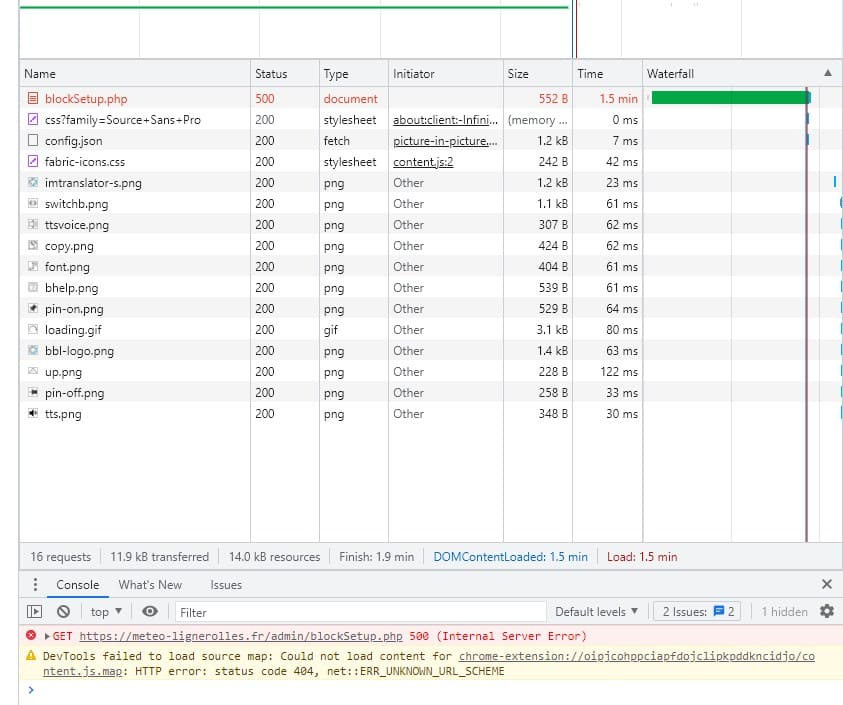The height and width of the screenshot is (705, 843).
Task: Click the fabric-icons.css stylesheet icon
Action: point(33,161)
